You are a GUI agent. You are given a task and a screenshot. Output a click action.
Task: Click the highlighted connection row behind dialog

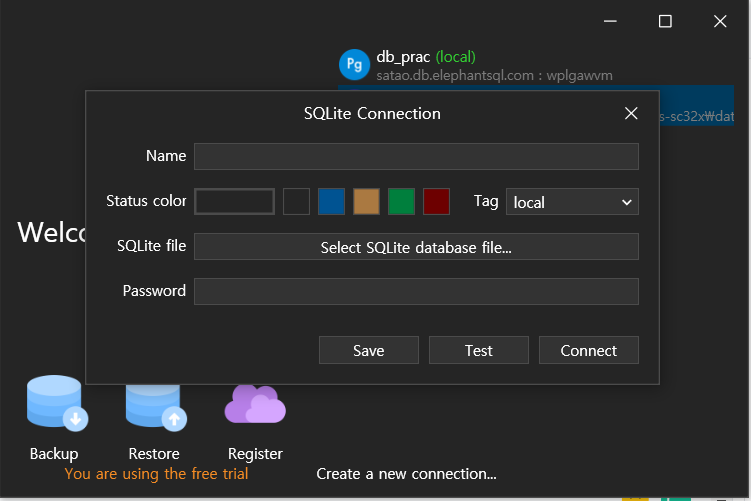click(696, 106)
